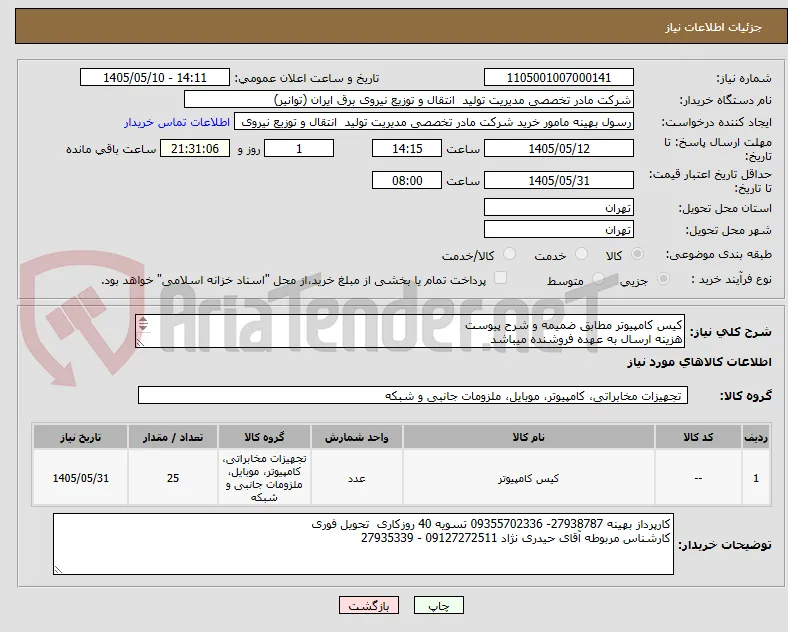Image resolution: width=788 pixels, height=632 pixels.
Task: Click the delivery city field تهران
Action: [558, 230]
